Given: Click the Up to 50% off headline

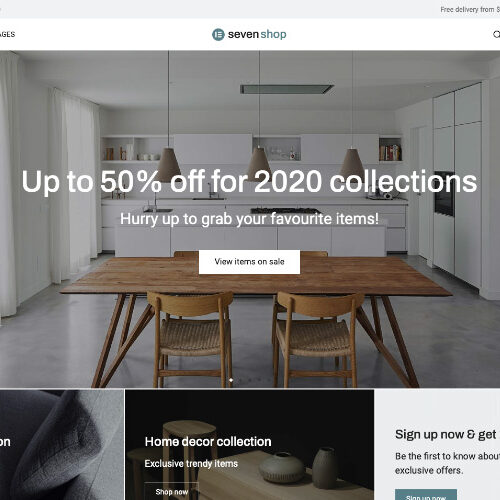Looking at the screenshot, I should point(249,182).
